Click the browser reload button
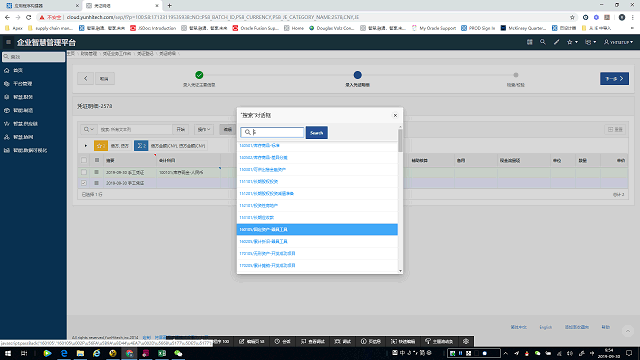The height and width of the screenshot is (360, 640). 29,17
